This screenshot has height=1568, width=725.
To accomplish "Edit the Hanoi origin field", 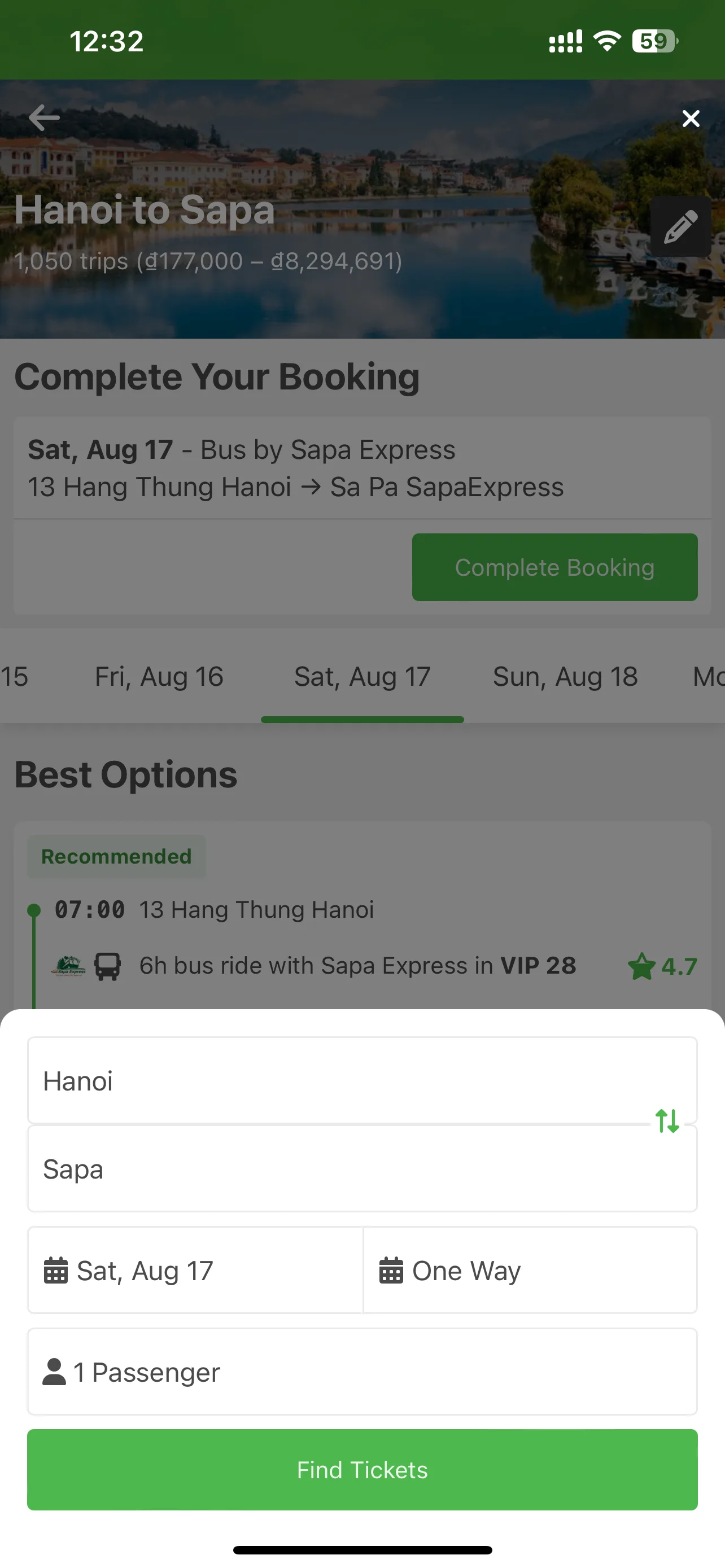I will click(362, 1080).
